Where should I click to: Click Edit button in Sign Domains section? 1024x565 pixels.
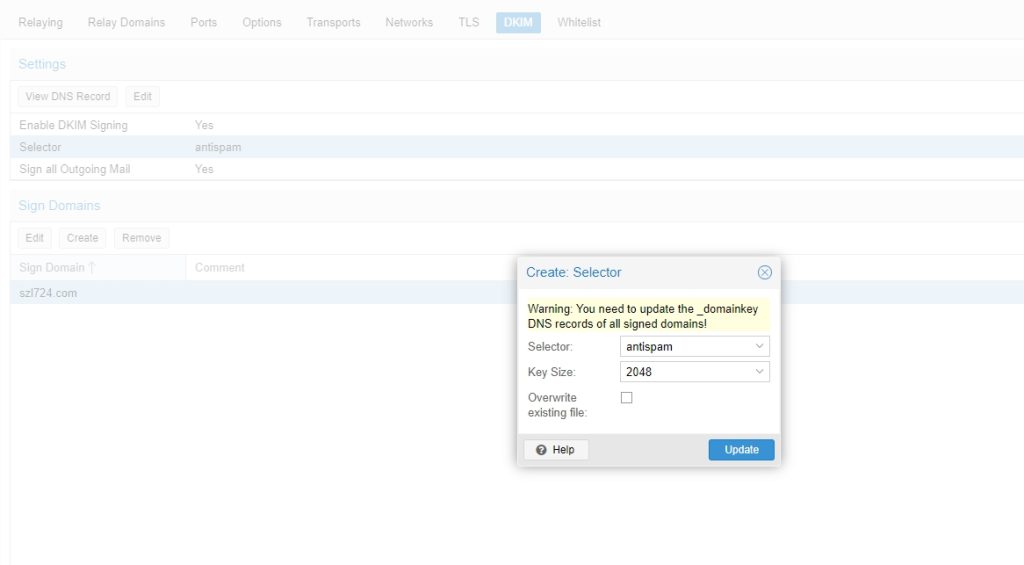[35, 238]
